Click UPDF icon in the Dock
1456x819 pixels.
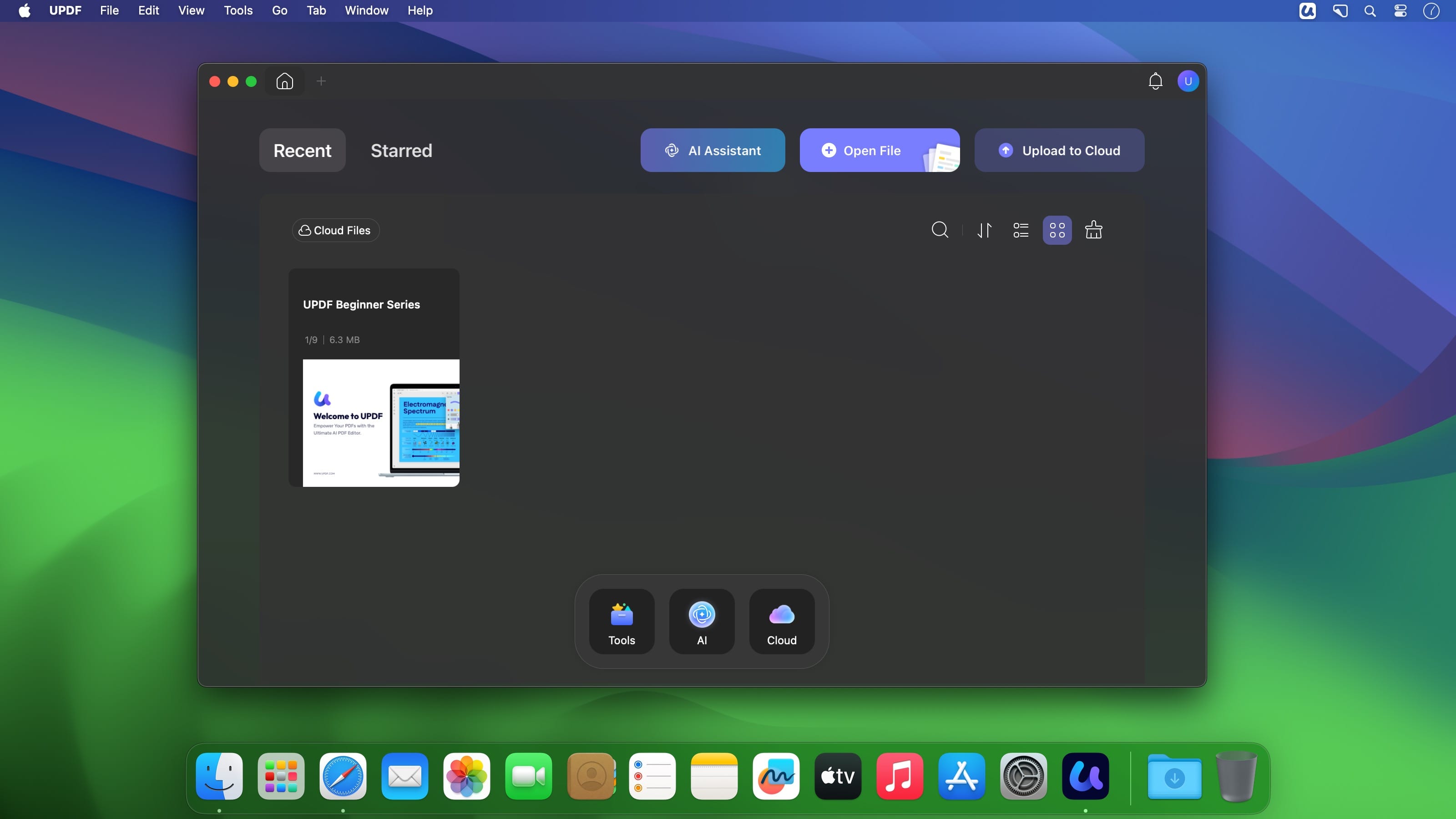(x=1085, y=776)
